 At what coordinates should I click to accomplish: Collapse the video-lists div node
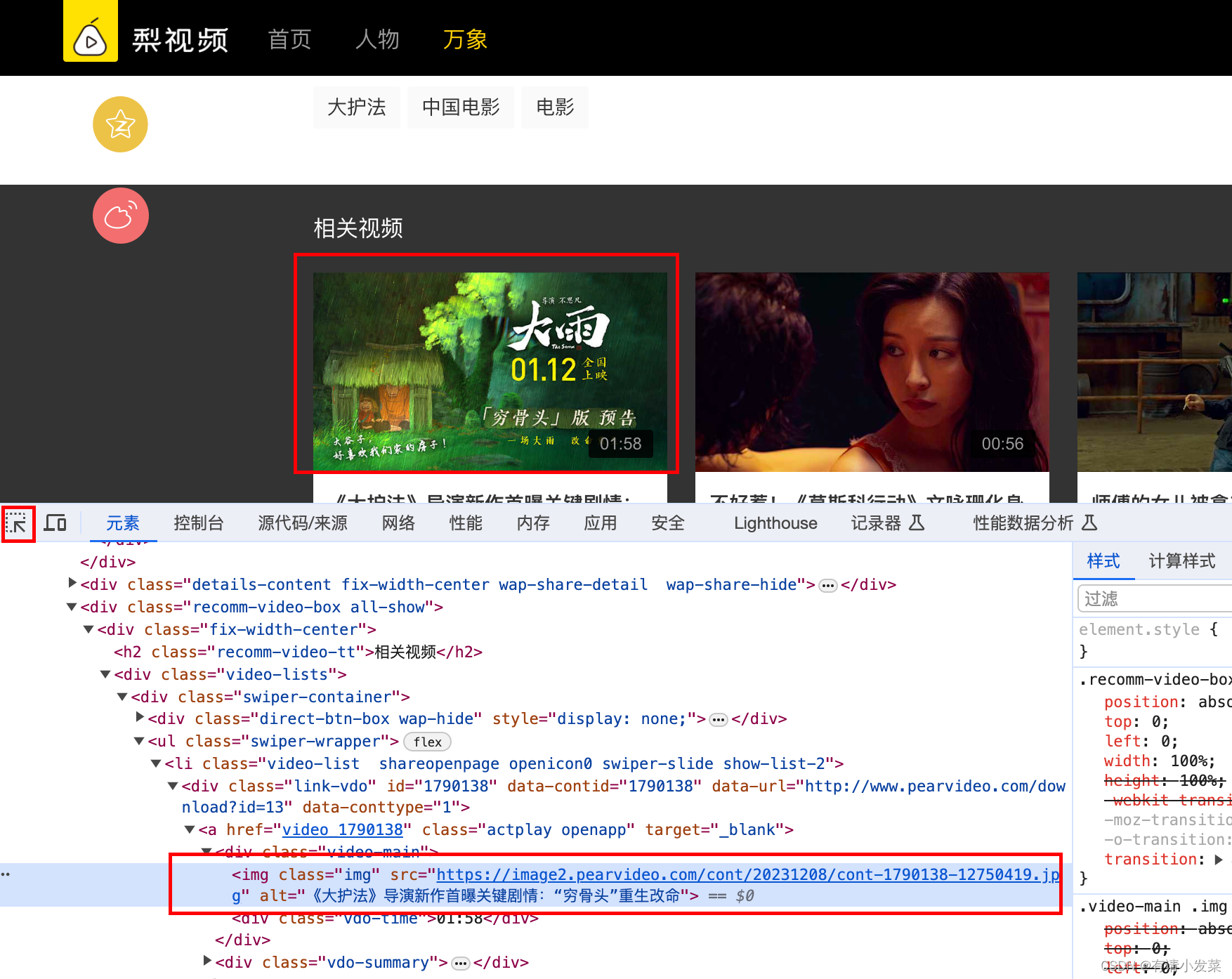(105, 674)
